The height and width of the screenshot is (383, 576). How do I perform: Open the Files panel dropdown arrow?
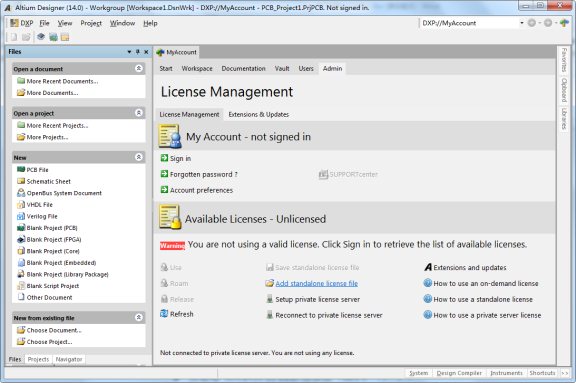pos(129,52)
